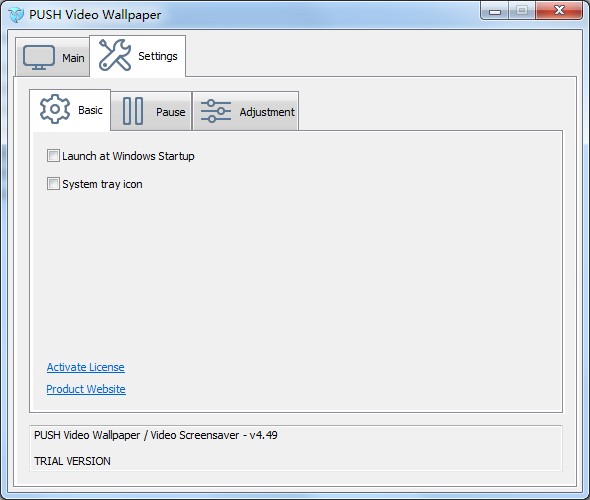Image resolution: width=590 pixels, height=500 pixels.
Task: Visit the Product Website link
Action: pyautogui.click(x=86, y=389)
